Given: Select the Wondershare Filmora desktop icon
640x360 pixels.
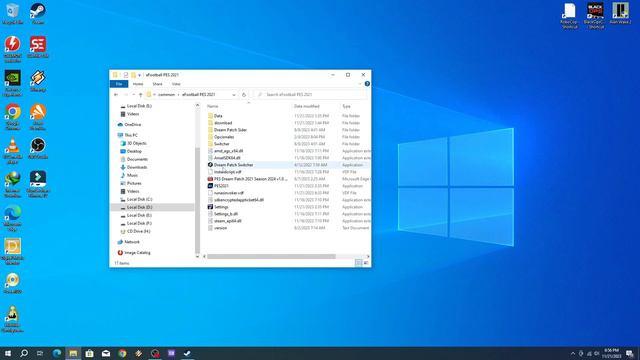Looking at the screenshot, I should point(38,184).
